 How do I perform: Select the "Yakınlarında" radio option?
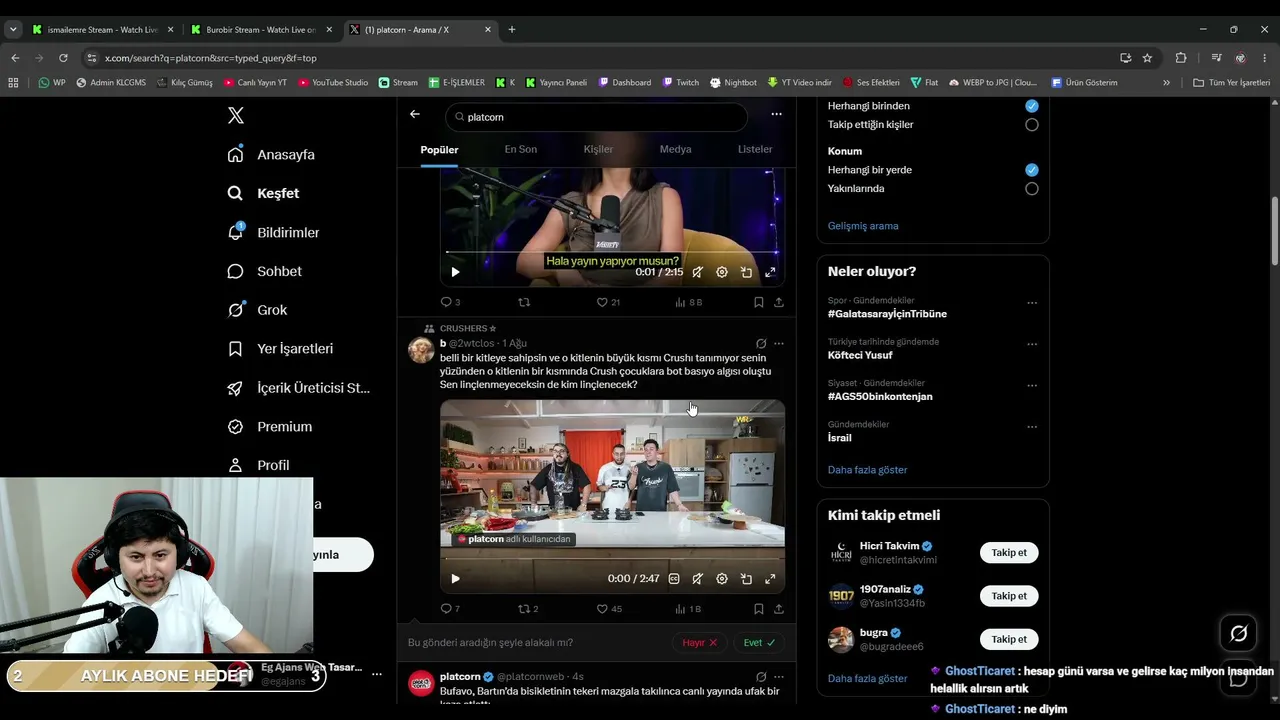1032,189
